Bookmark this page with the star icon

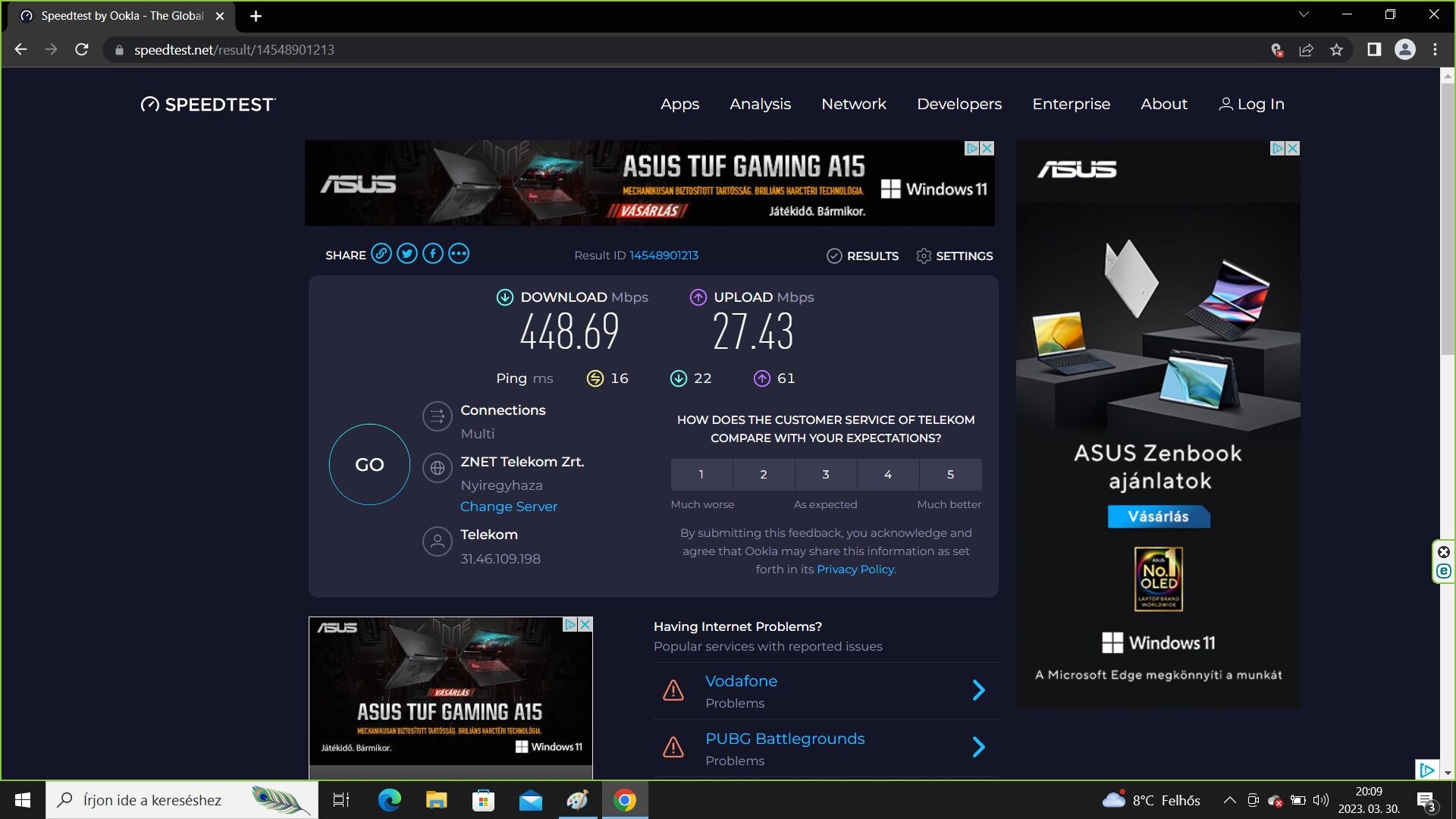[1336, 50]
